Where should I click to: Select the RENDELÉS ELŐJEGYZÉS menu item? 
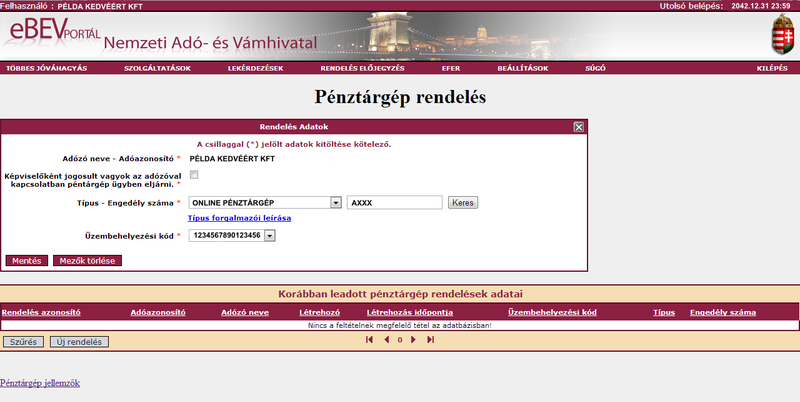click(x=361, y=68)
